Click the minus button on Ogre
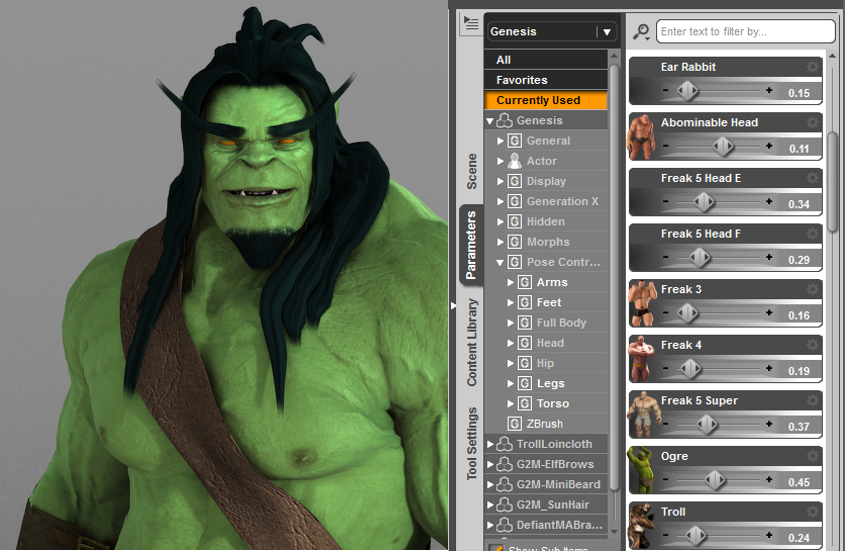 (x=666, y=479)
